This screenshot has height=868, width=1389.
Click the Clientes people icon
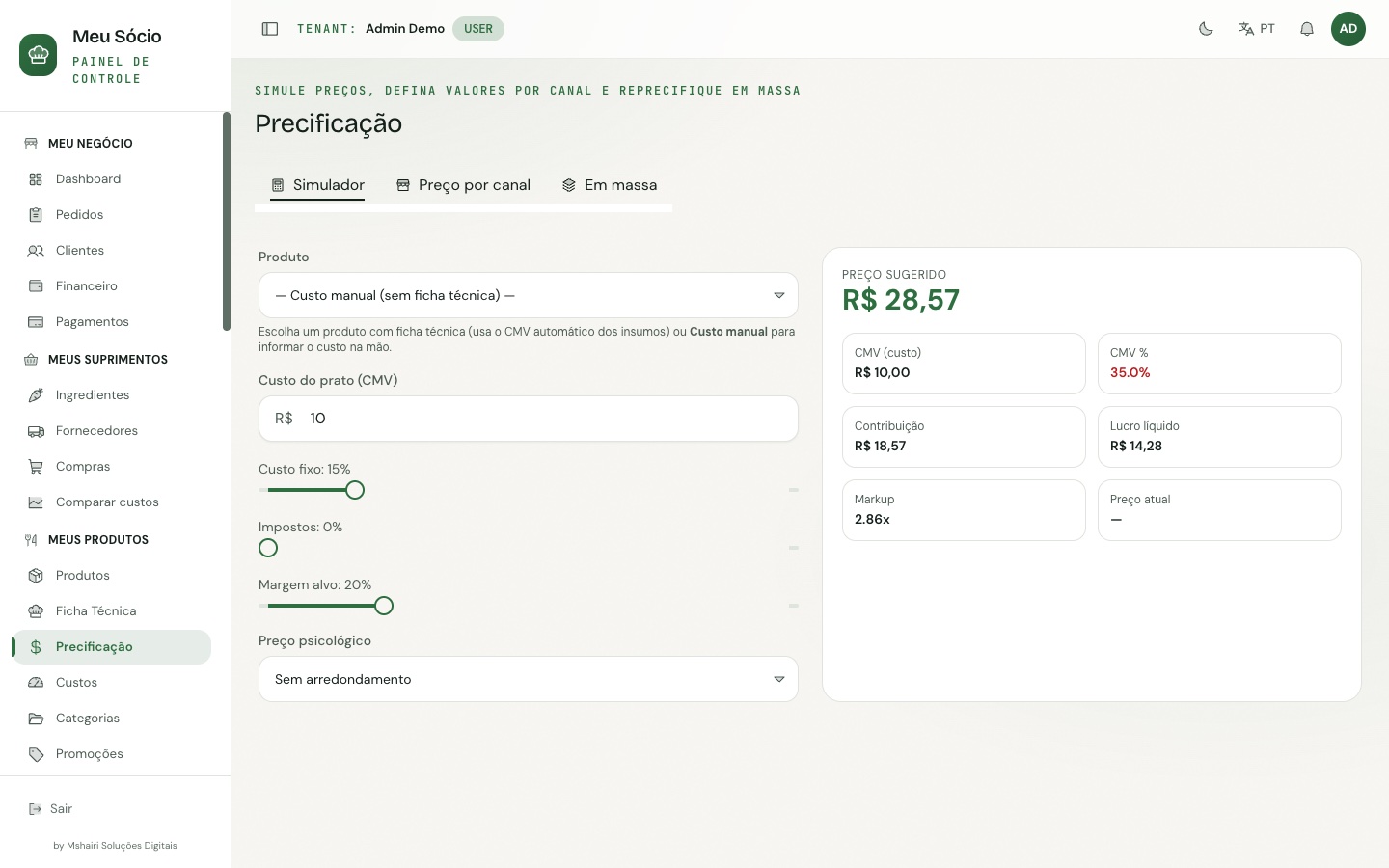pyautogui.click(x=36, y=251)
